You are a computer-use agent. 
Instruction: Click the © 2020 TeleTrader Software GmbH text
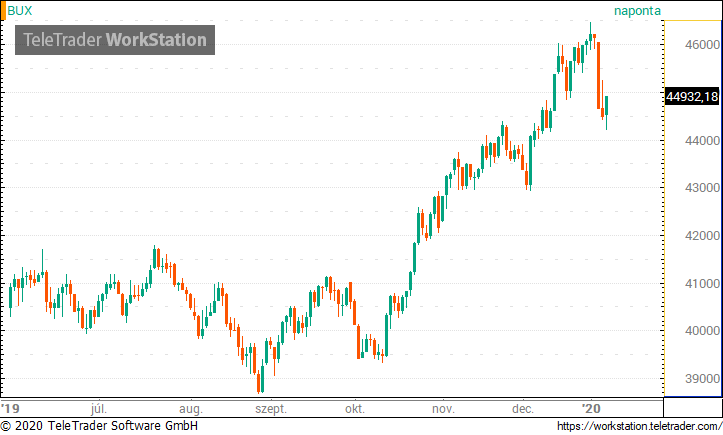99,426
